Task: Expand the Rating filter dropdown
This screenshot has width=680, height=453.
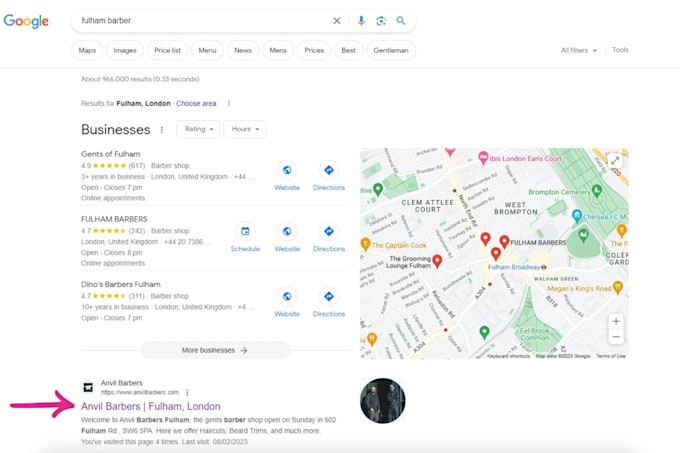Action: pos(199,129)
